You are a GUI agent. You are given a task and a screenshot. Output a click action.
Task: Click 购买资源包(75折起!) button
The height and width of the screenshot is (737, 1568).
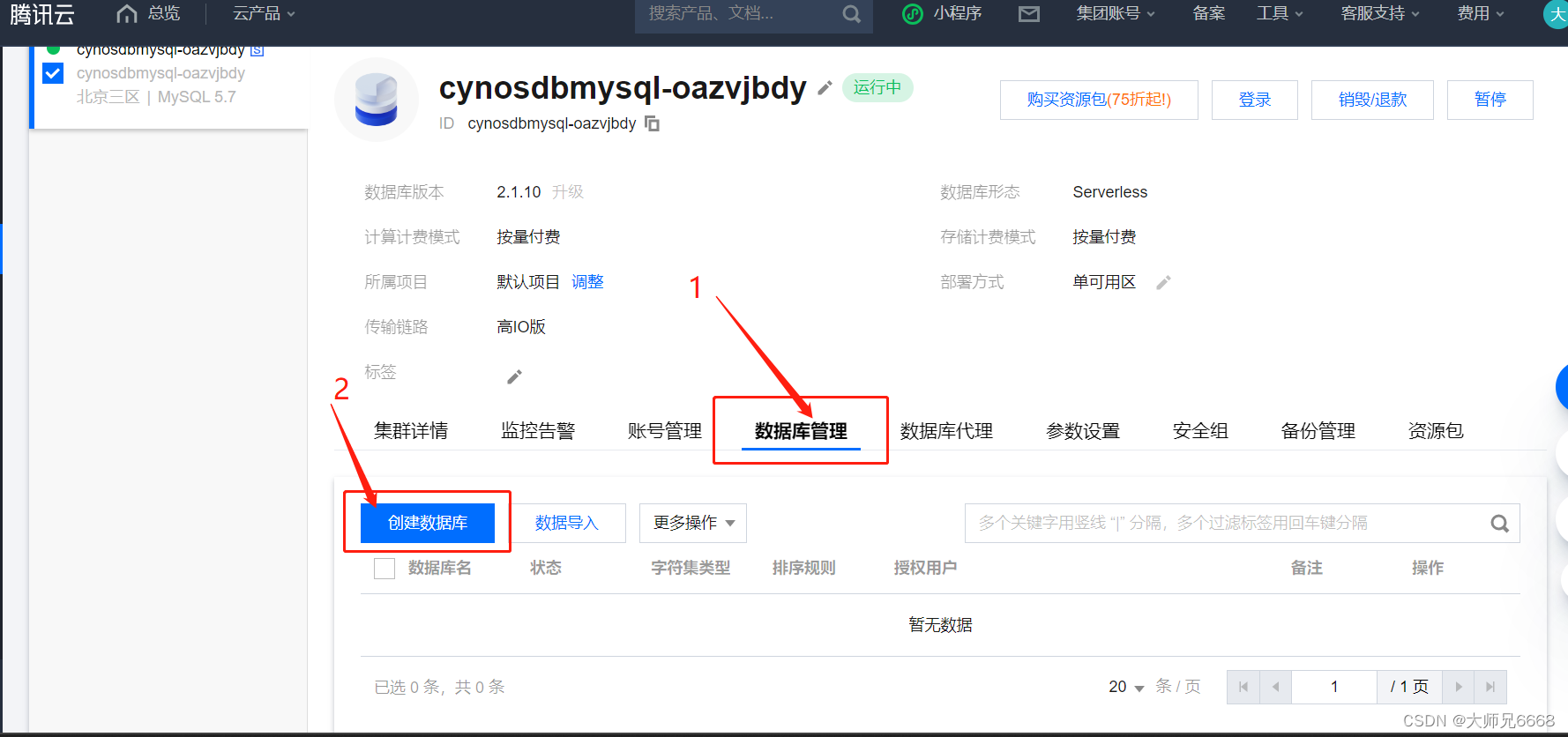(x=1099, y=100)
